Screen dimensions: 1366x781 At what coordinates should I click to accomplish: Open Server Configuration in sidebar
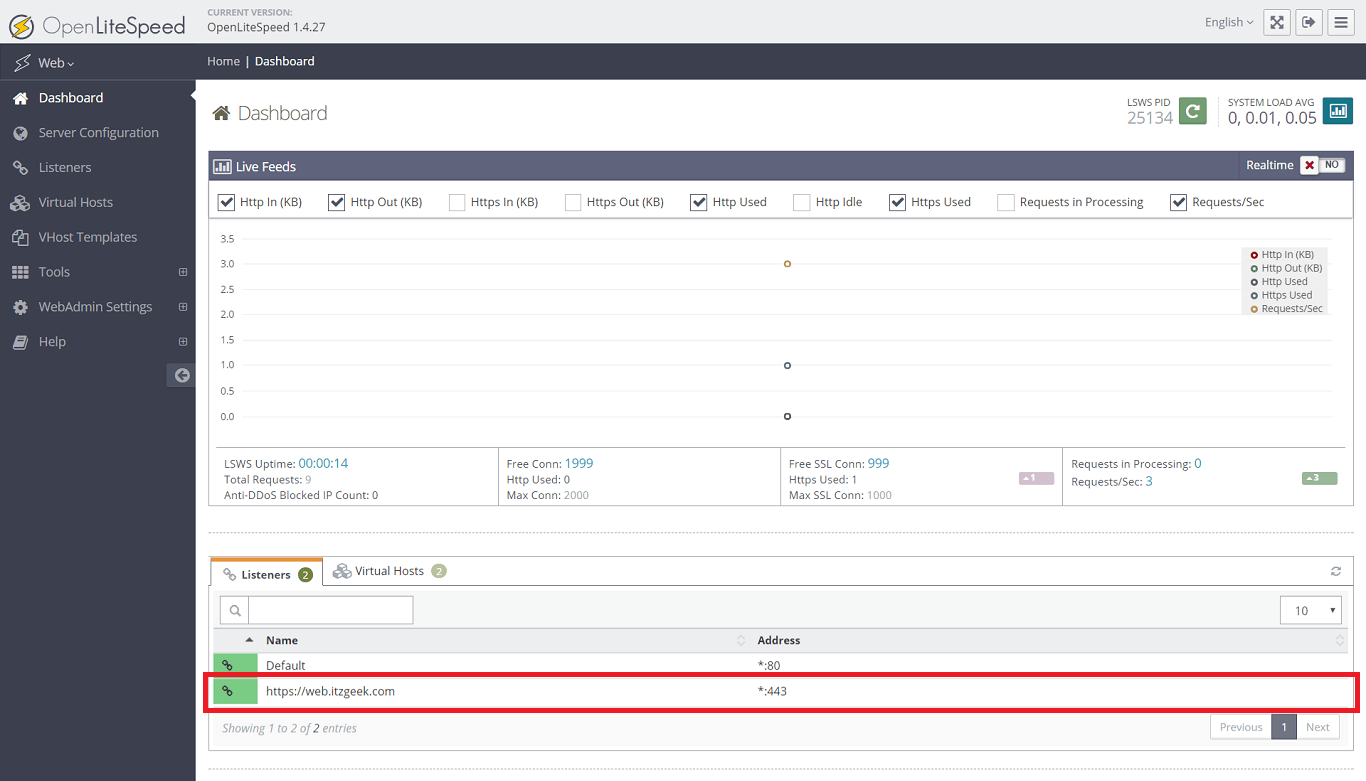[98, 133]
